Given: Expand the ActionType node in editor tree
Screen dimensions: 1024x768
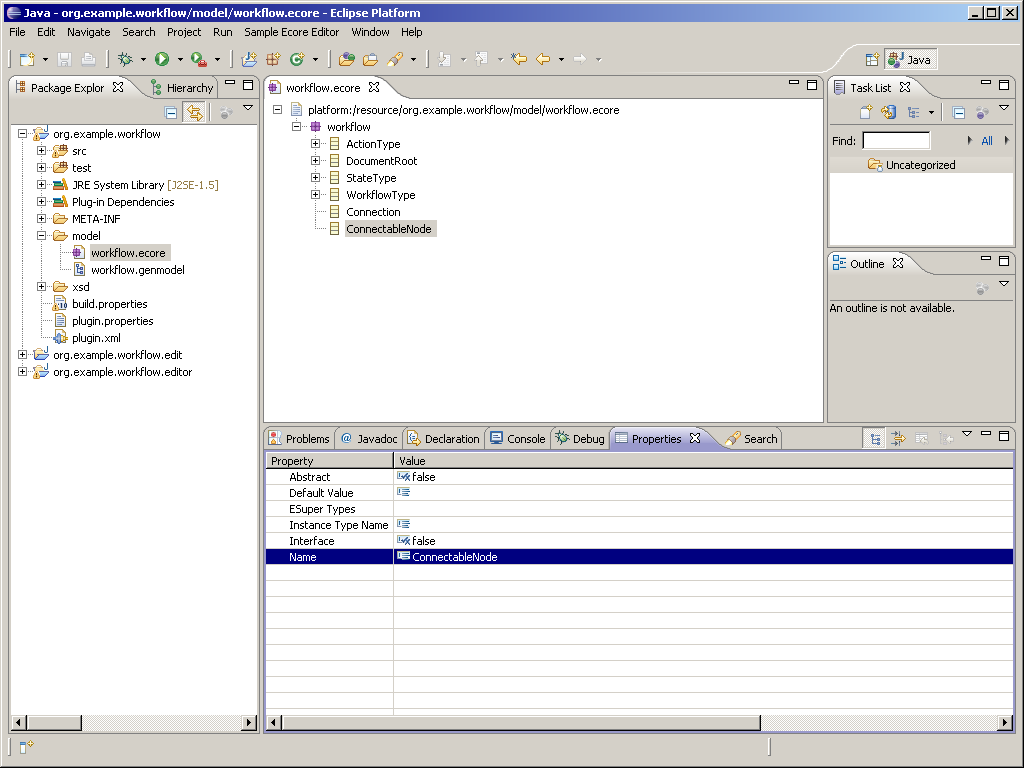Looking at the screenshot, I should click(316, 144).
